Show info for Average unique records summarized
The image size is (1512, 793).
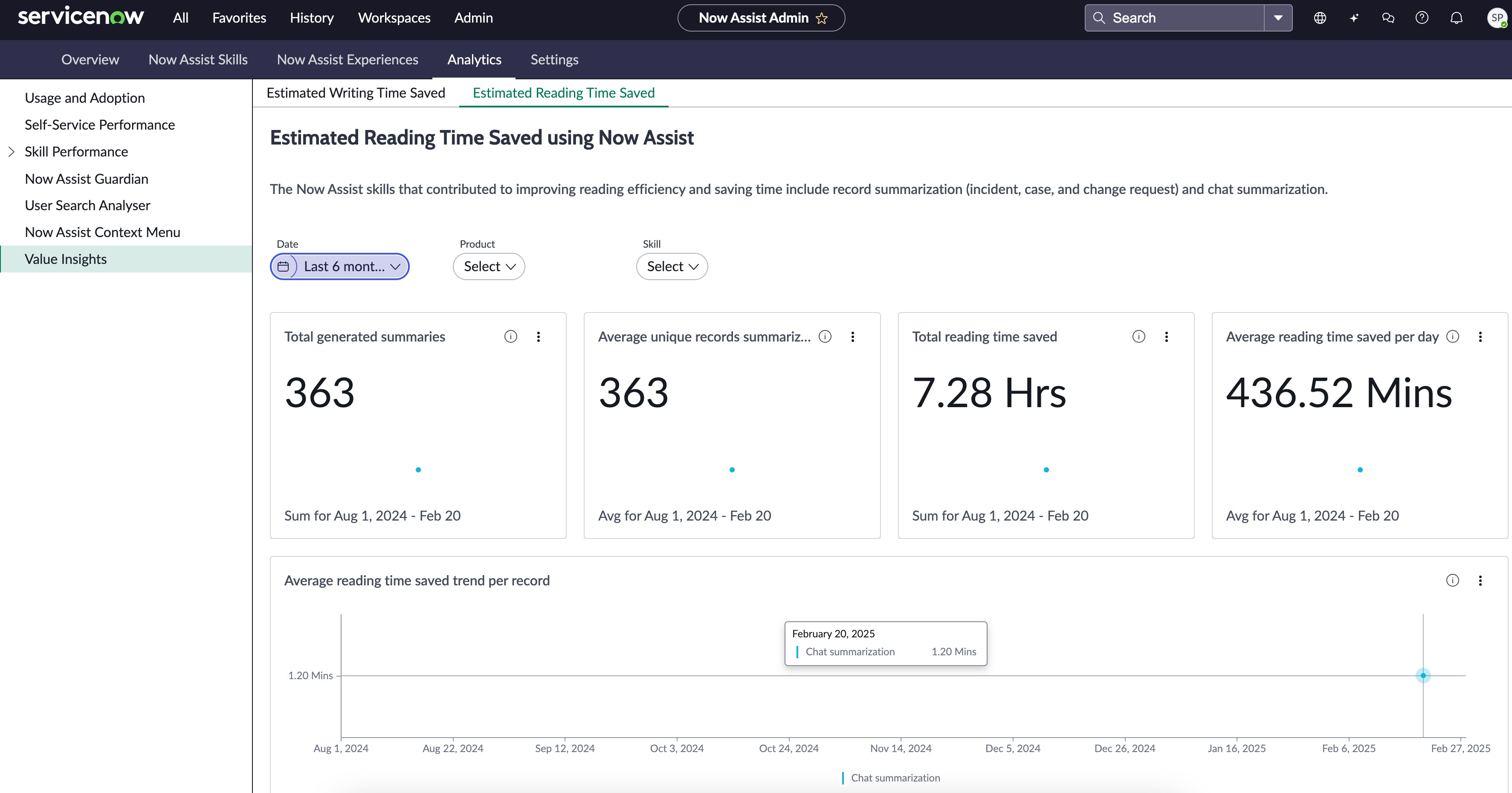point(825,336)
